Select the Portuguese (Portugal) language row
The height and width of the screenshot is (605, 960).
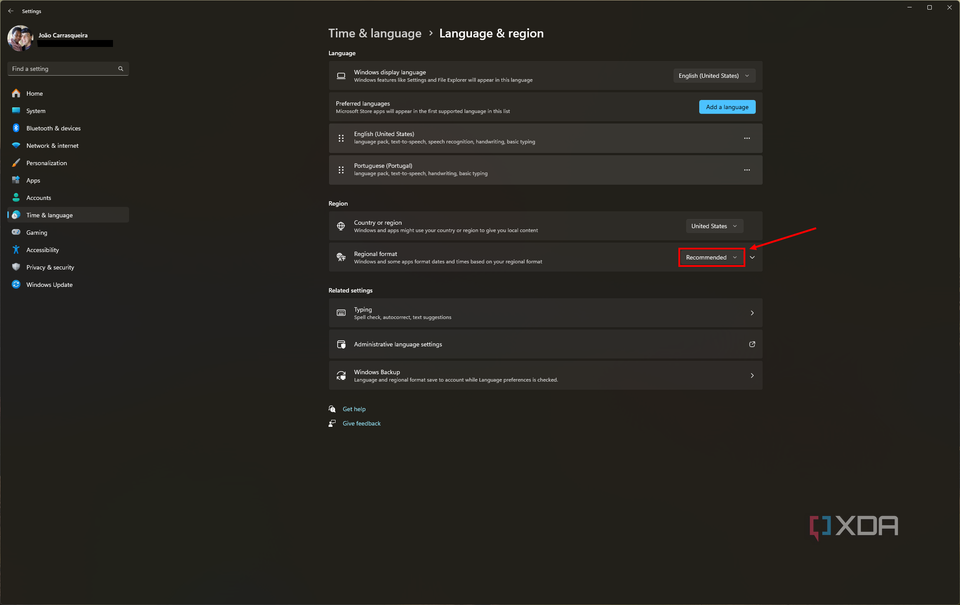point(546,170)
